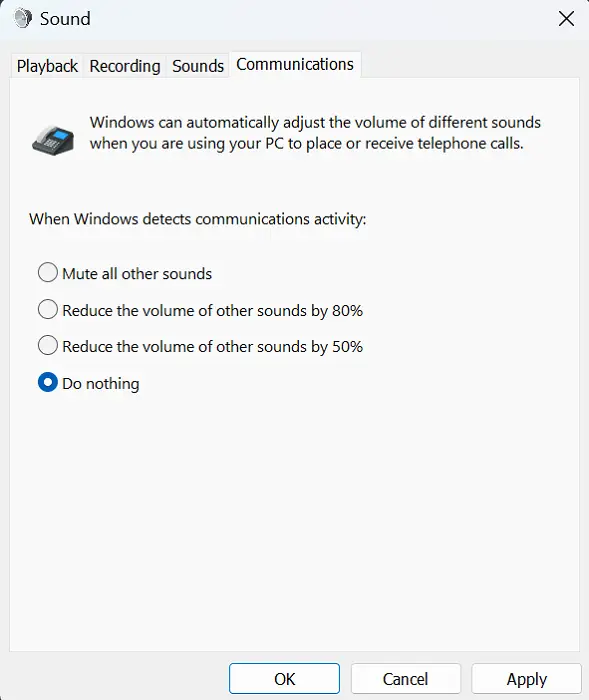
Task: Click the 'Do nothing' label text
Action: 101,384
